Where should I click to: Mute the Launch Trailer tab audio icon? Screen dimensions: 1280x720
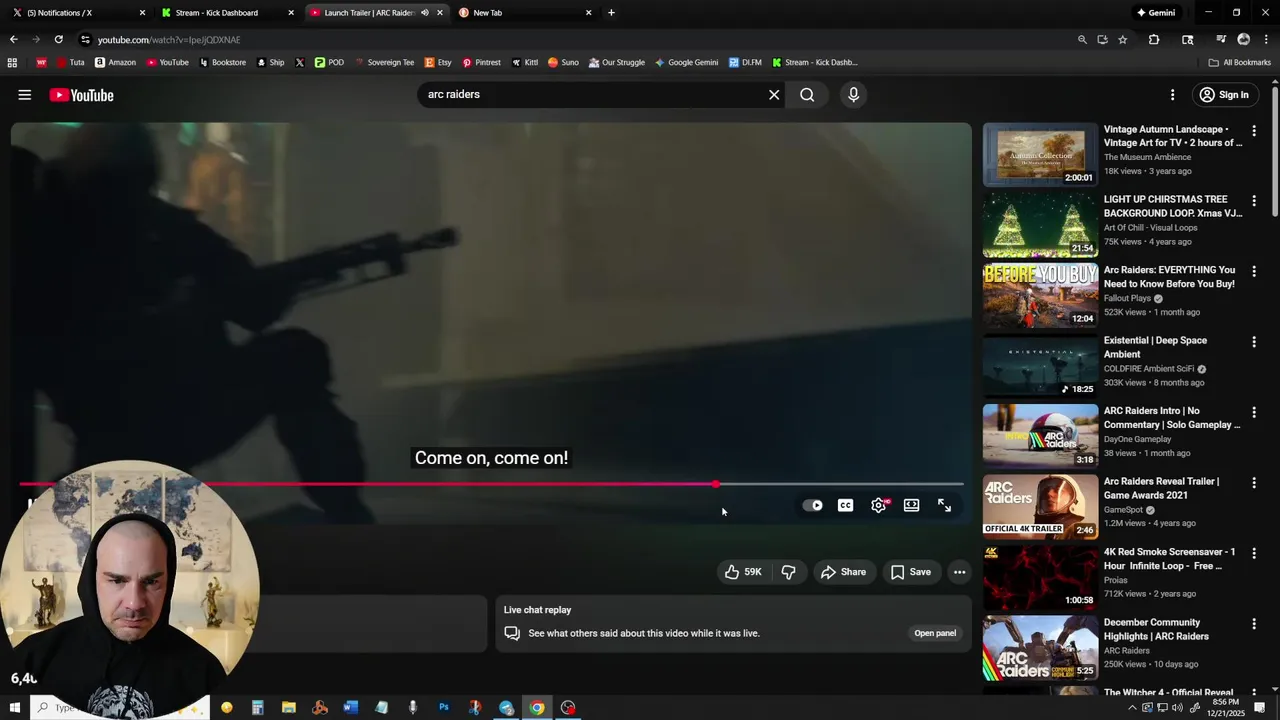coord(424,13)
